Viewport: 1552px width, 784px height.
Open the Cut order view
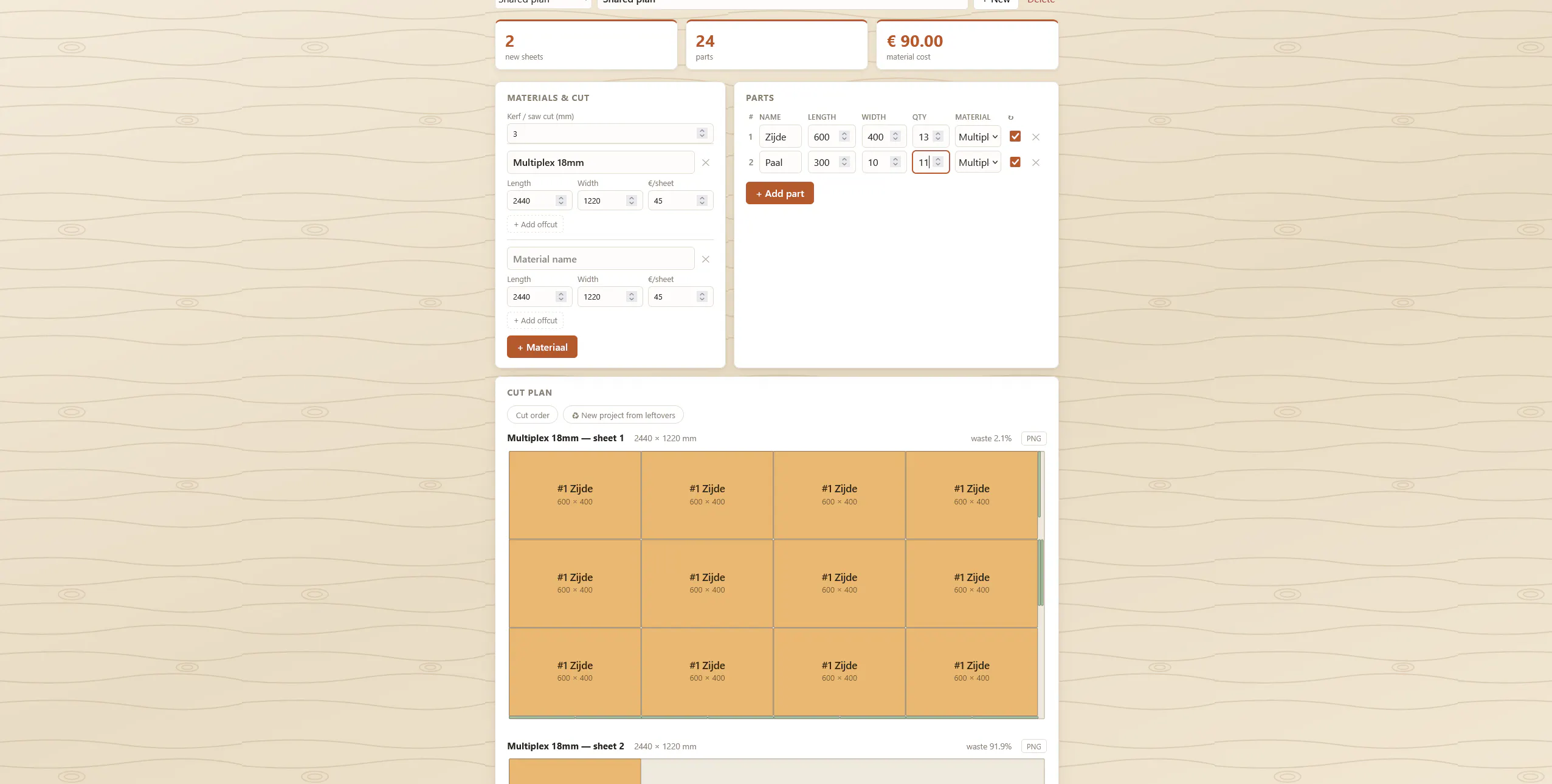(x=533, y=415)
